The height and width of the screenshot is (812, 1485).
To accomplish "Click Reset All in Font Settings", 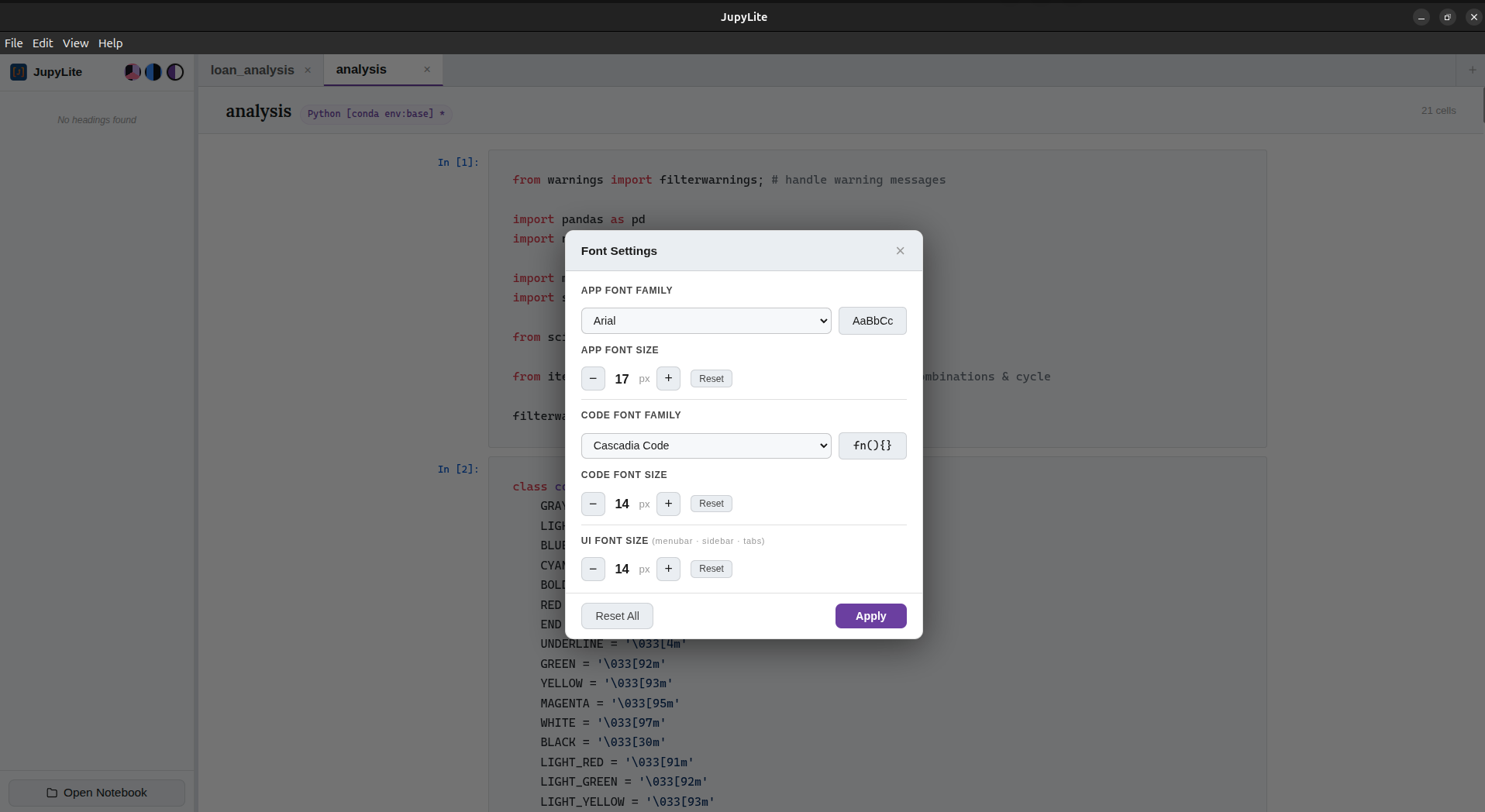I will pyautogui.click(x=616, y=615).
